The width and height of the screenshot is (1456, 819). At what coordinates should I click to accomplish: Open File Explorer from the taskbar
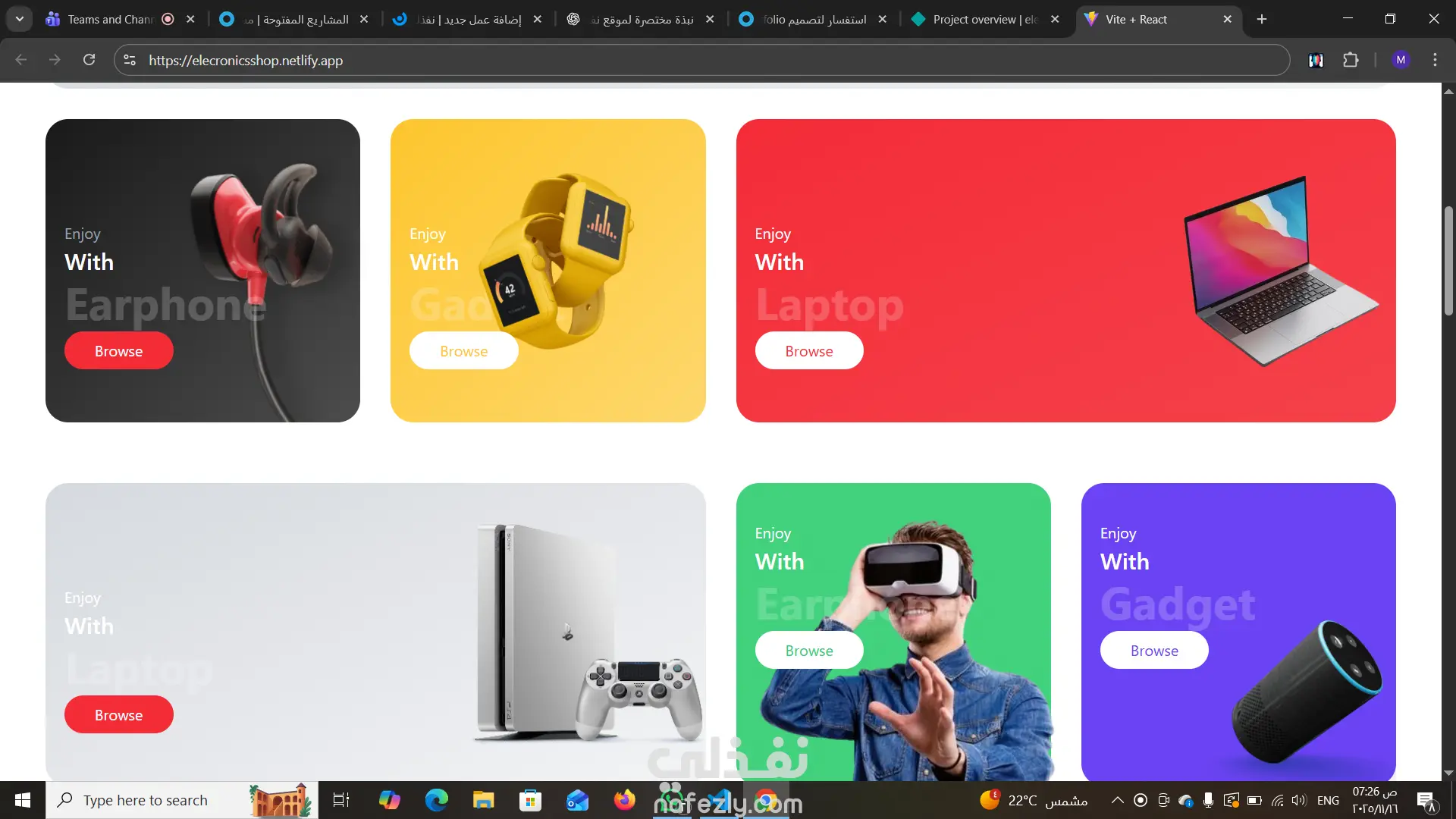pos(483,800)
